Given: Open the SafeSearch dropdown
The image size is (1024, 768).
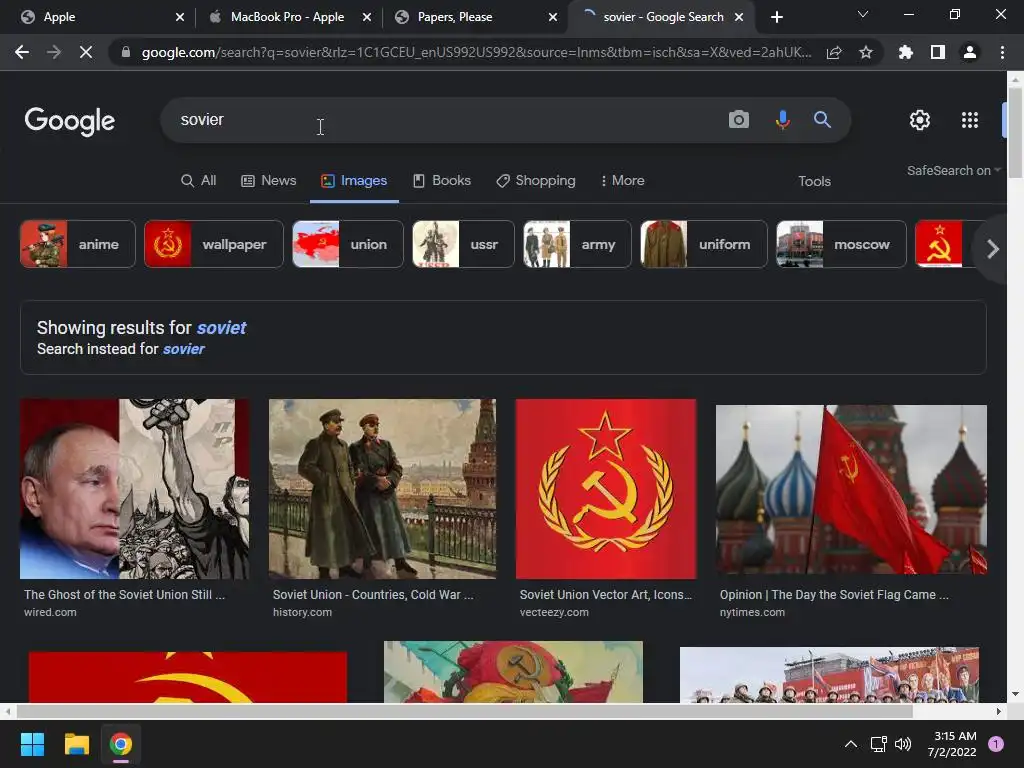Looking at the screenshot, I should pos(953,170).
